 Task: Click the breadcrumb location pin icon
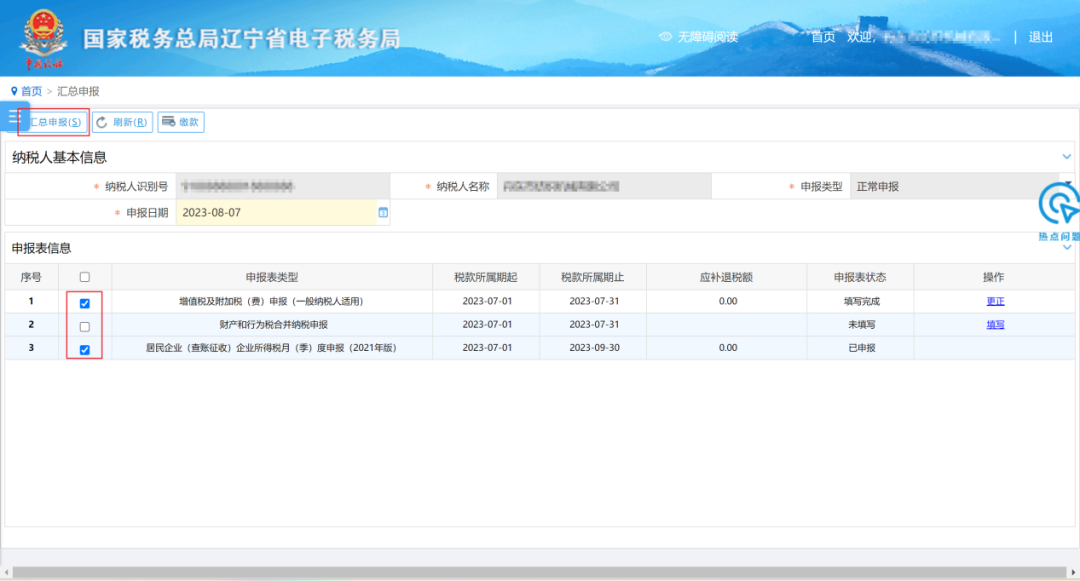click(x=14, y=91)
